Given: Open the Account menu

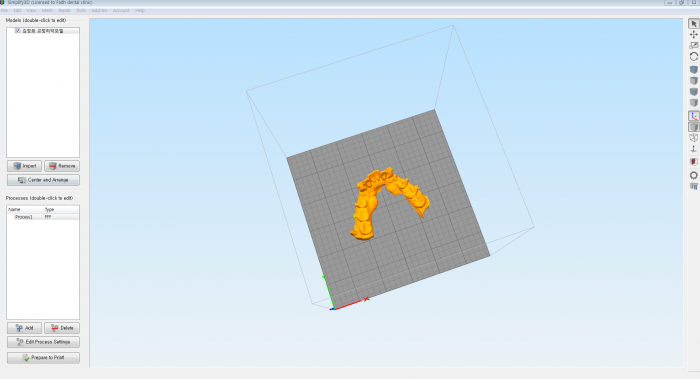Looking at the screenshot, I should pos(121,10).
